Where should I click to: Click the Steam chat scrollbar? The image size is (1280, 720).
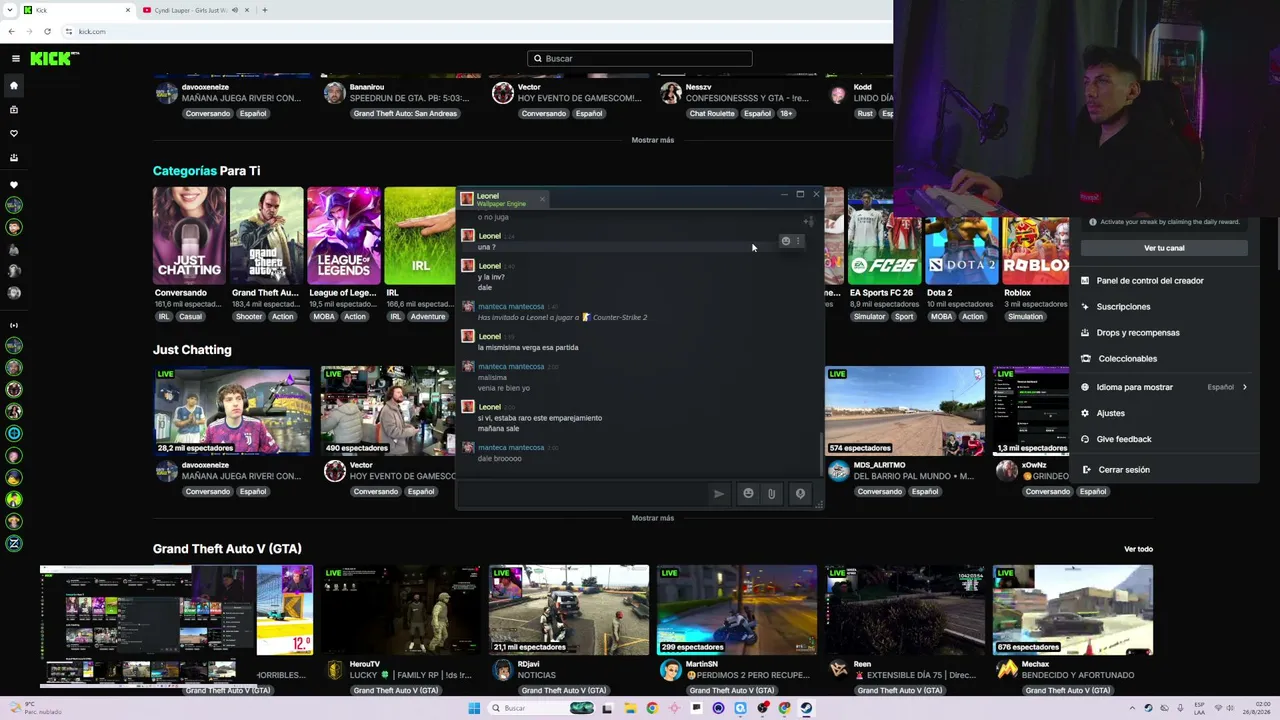[821, 455]
